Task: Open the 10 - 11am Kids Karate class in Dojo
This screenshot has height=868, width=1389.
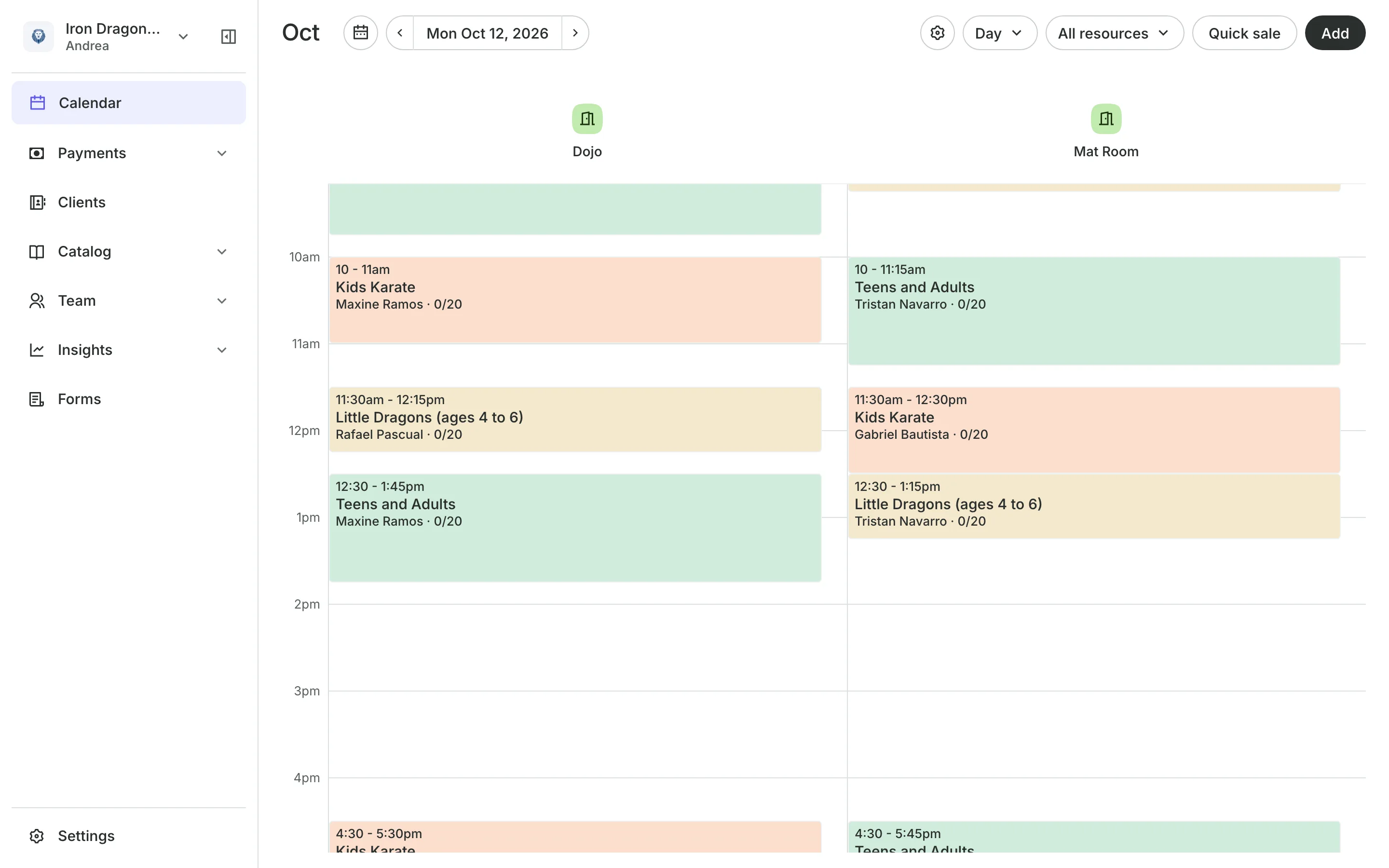Action: 575,300
